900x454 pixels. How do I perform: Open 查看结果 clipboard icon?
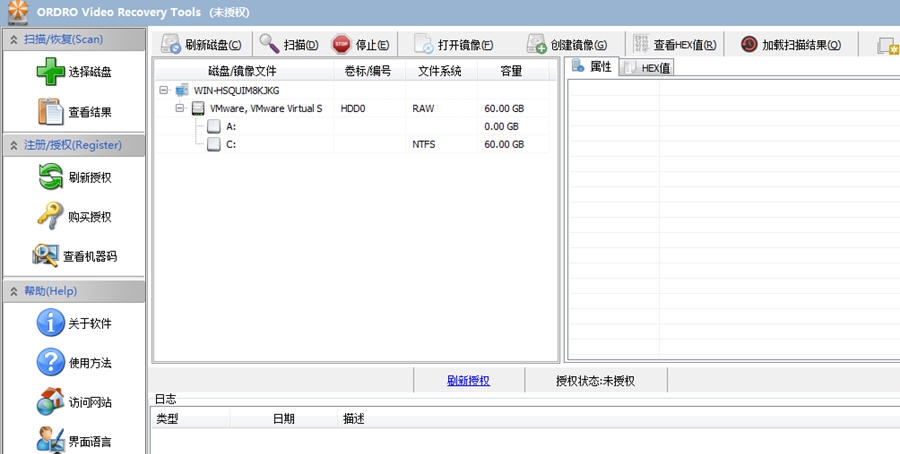(51, 112)
